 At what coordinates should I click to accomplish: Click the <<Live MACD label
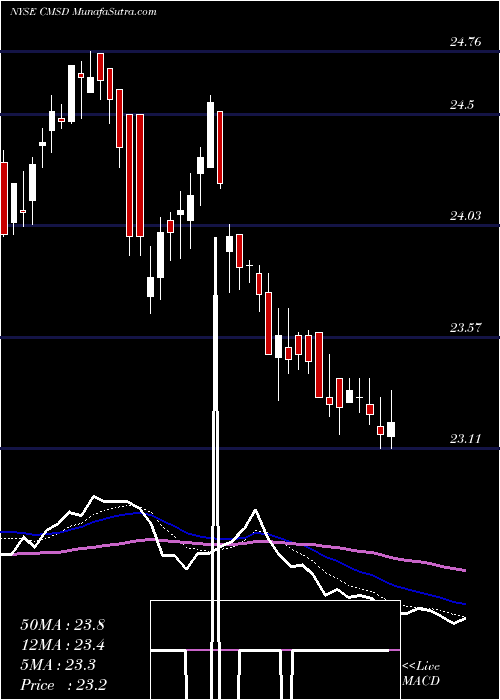[421, 673]
